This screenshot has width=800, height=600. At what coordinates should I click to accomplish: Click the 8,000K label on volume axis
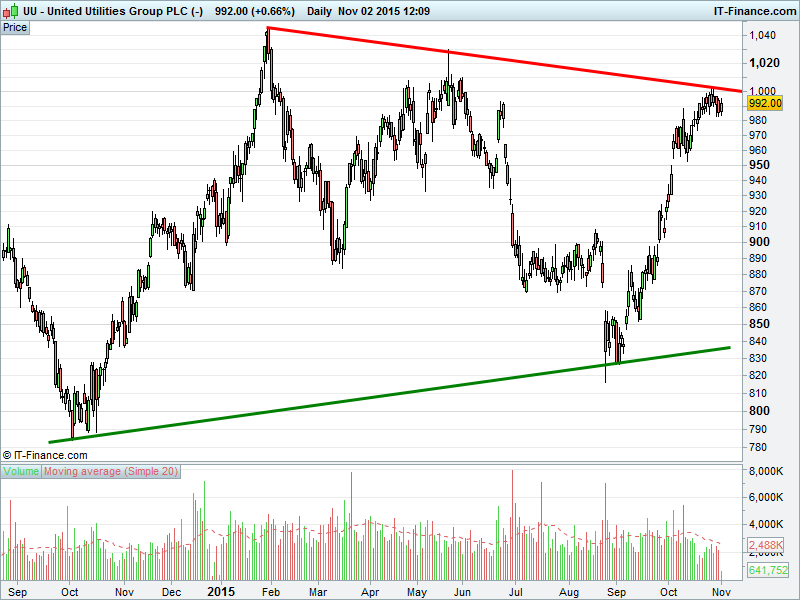[766, 471]
